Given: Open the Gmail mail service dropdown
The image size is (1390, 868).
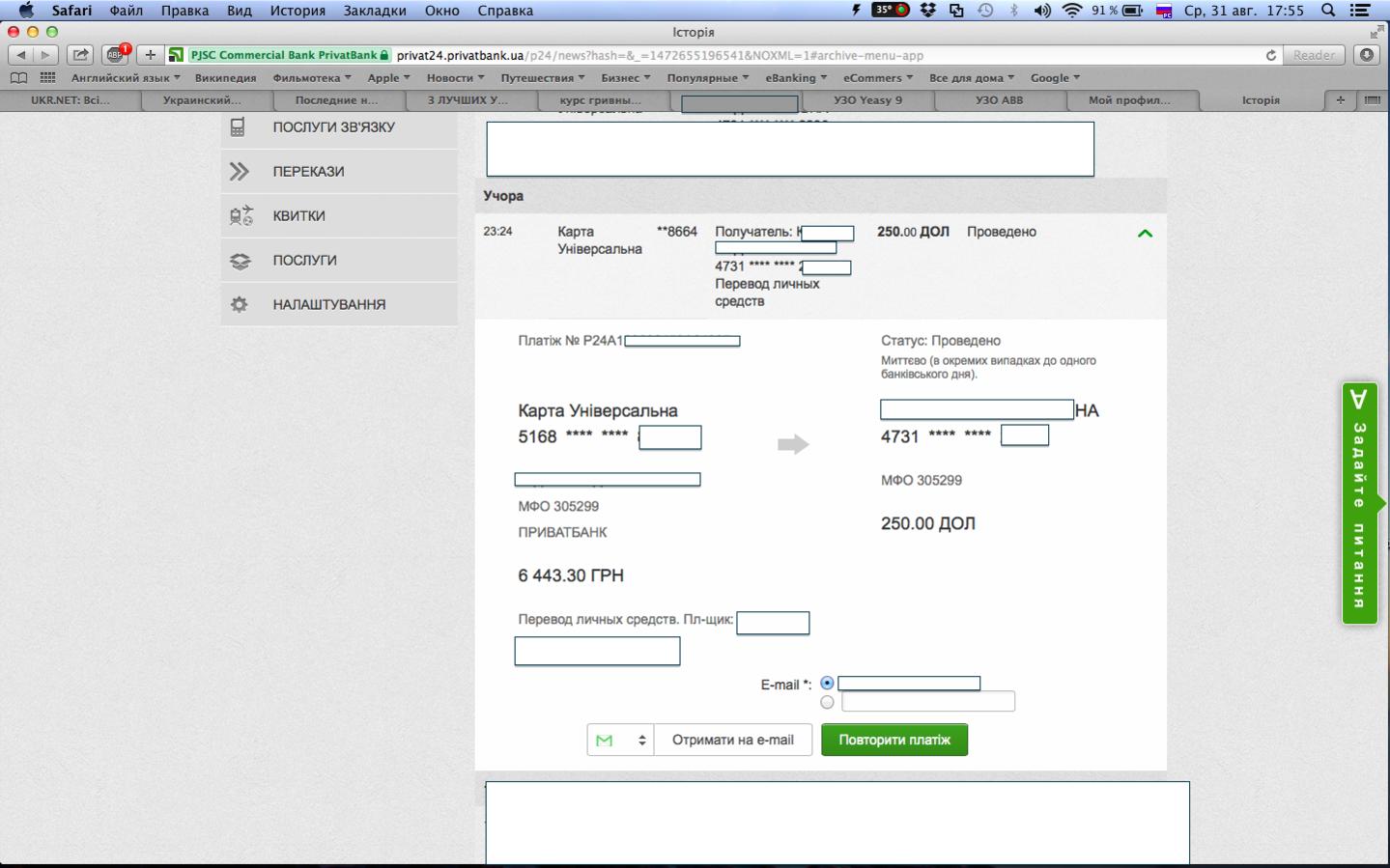Looking at the screenshot, I should [620, 740].
